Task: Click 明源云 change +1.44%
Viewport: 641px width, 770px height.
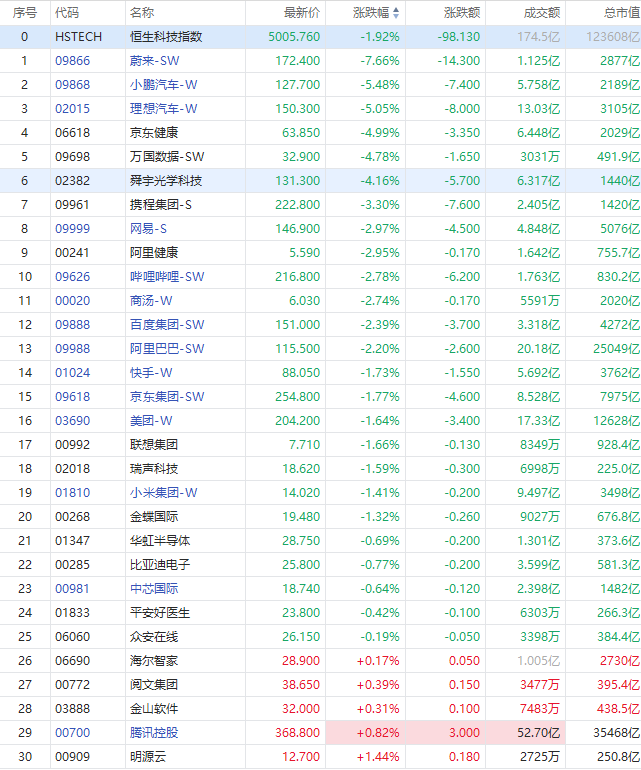Action: point(378,757)
